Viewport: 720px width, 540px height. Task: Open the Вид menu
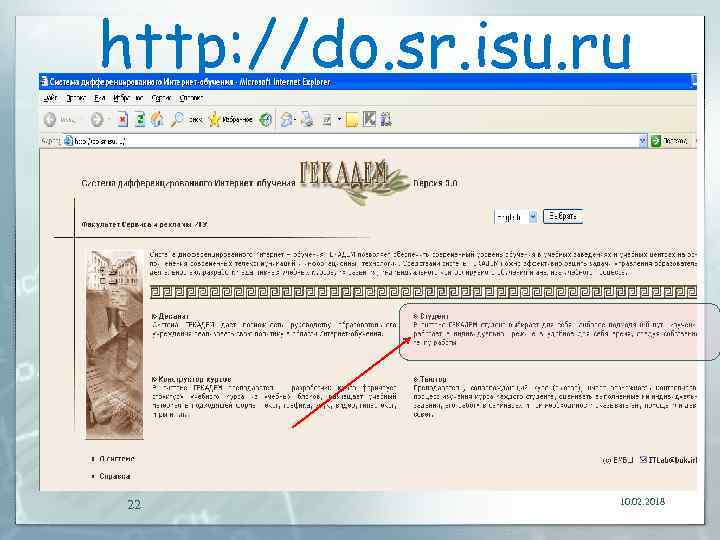[x=100, y=98]
